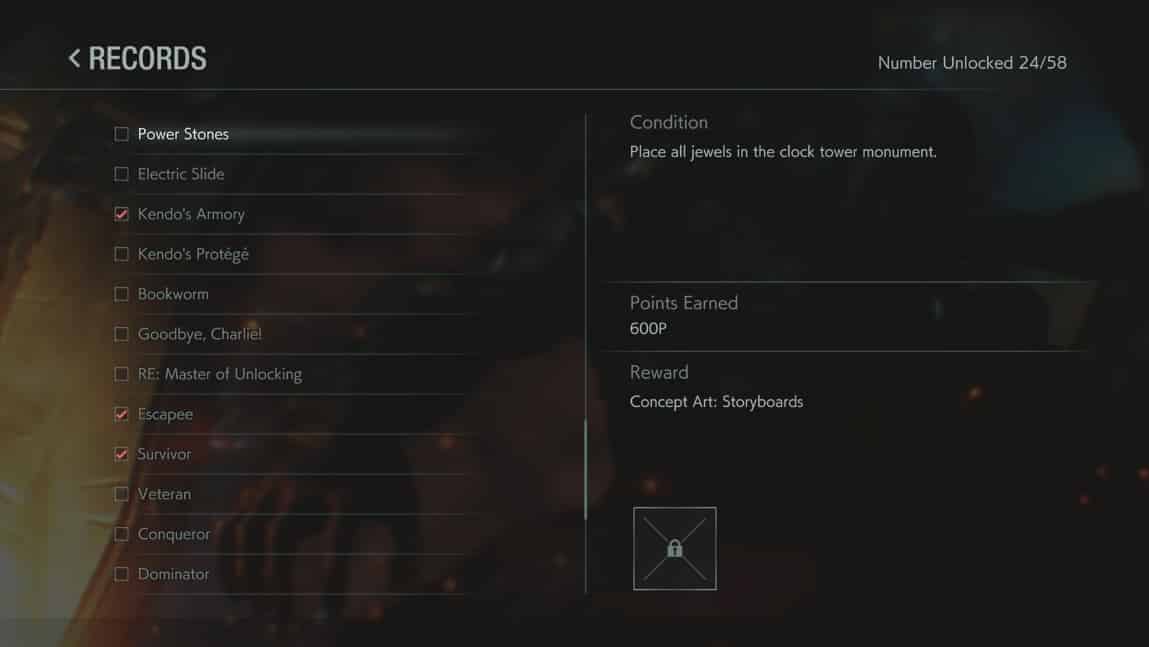Select RE: Master of Unlocking record
The height and width of the screenshot is (647, 1149).
click(x=289, y=374)
